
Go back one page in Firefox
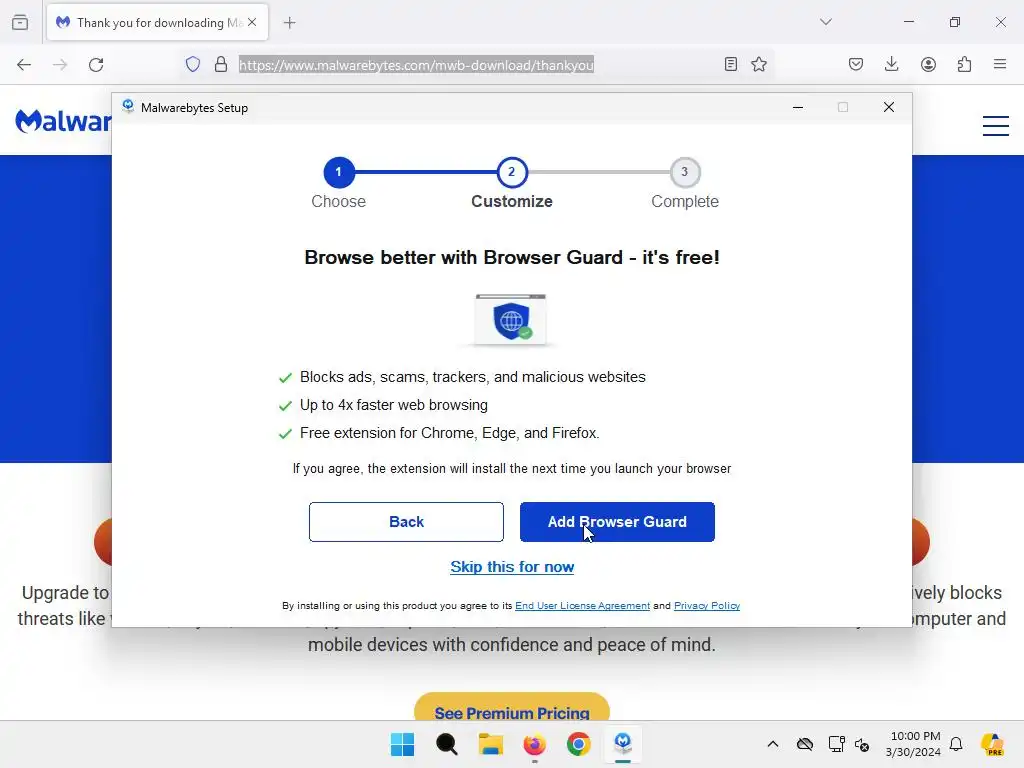[x=24, y=64]
